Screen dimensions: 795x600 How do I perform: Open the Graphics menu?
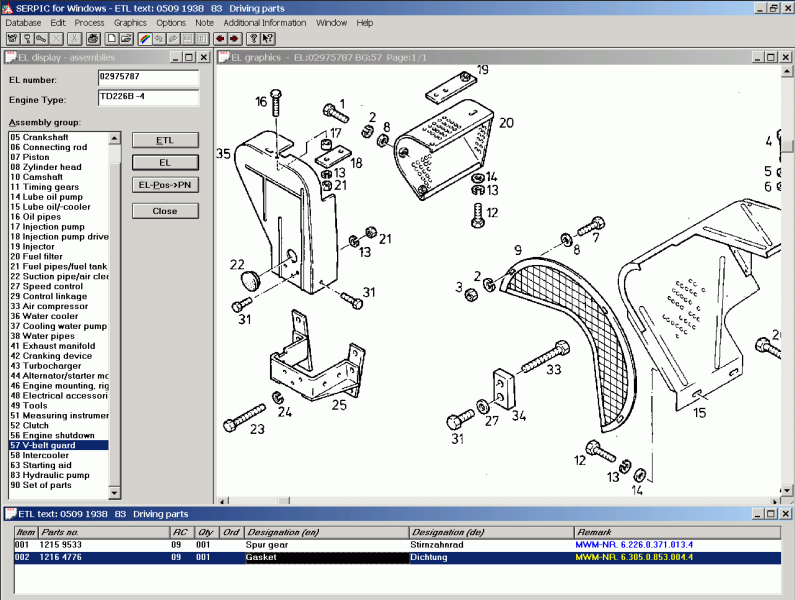point(130,22)
